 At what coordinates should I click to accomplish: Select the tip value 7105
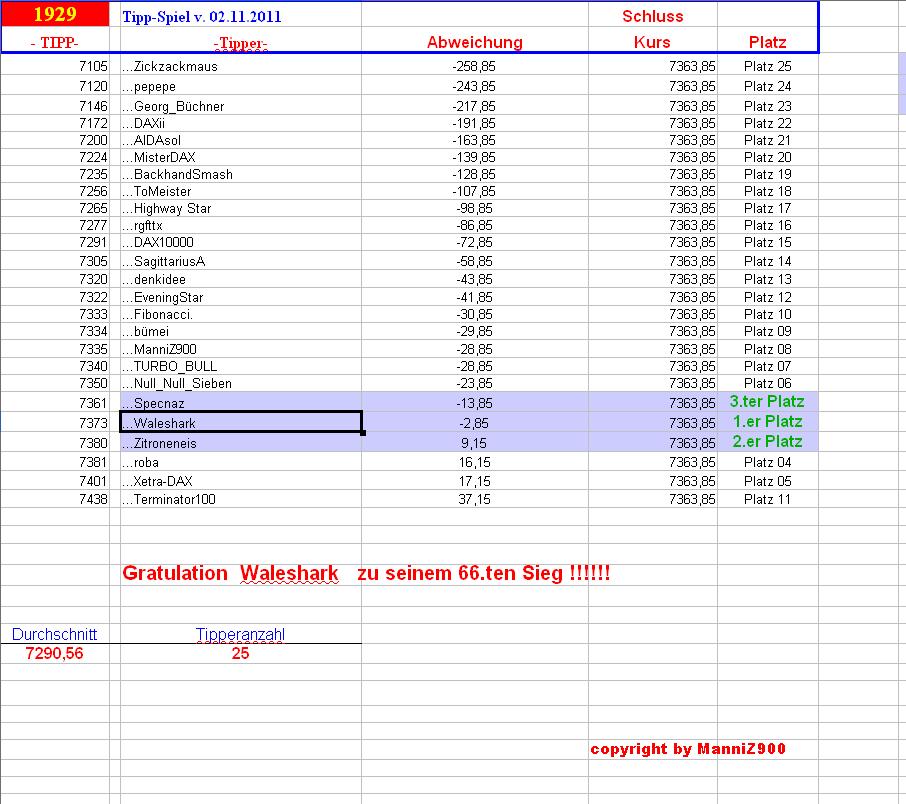click(x=93, y=66)
